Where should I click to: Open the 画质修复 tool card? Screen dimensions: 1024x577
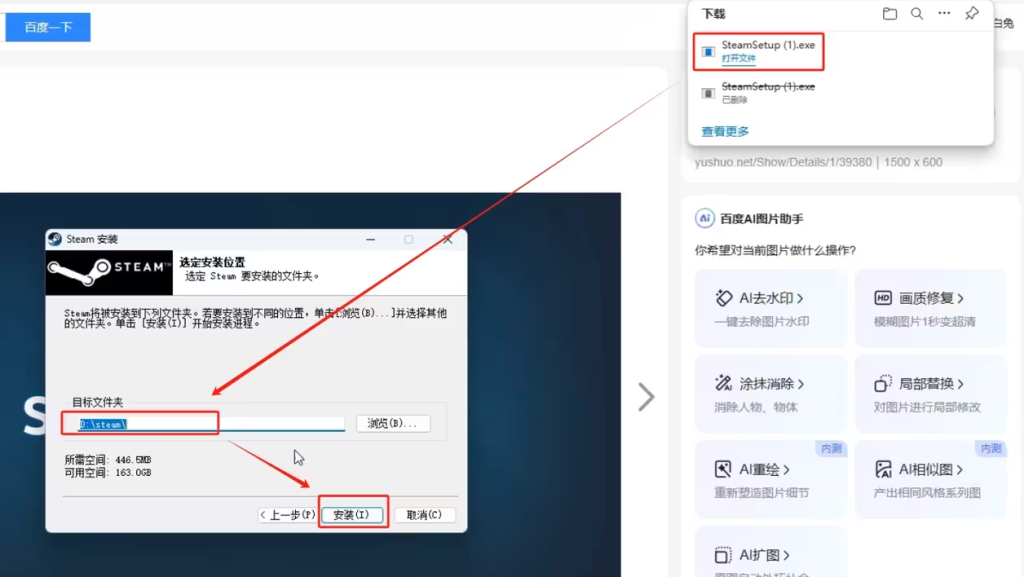pyautogui.click(x=931, y=308)
